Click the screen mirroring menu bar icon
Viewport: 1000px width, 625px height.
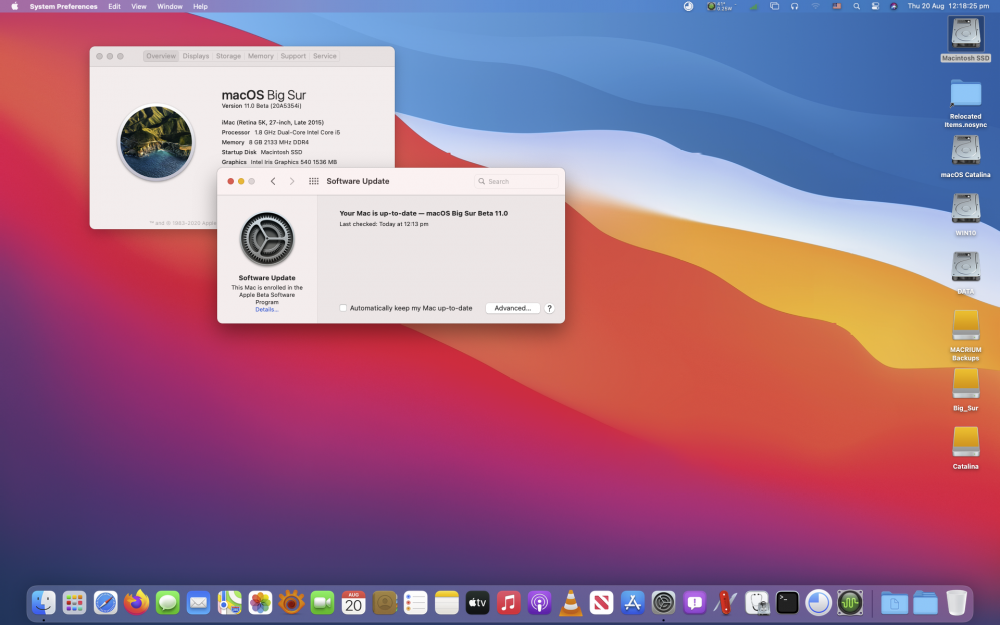click(x=774, y=6)
